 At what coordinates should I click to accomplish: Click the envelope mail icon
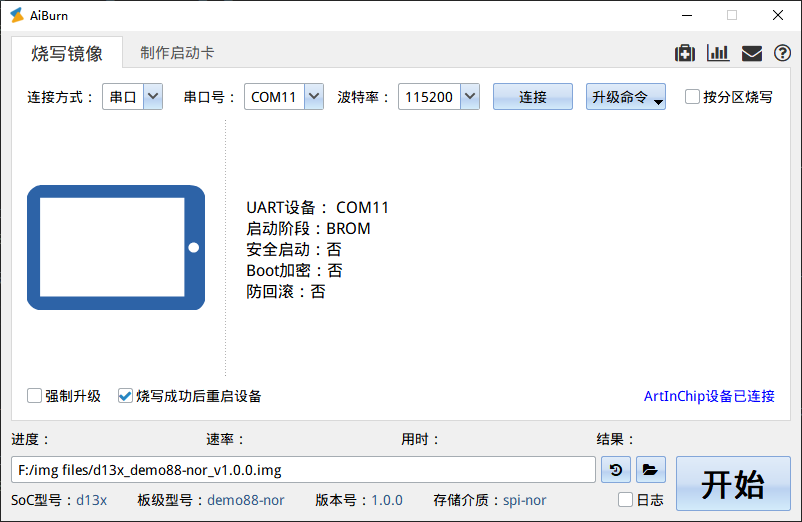(751, 54)
